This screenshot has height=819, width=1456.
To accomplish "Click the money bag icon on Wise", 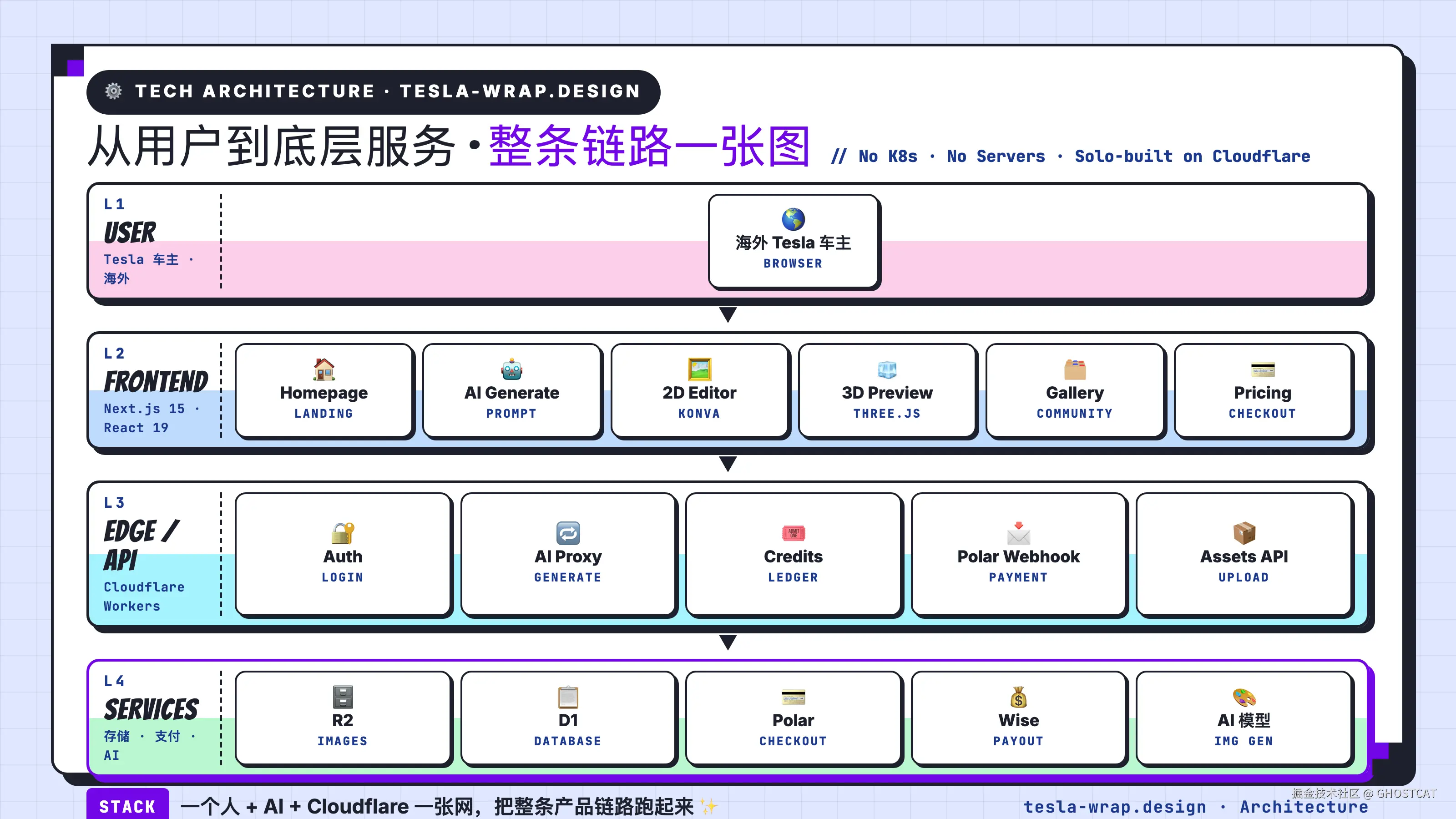I will point(1019,697).
